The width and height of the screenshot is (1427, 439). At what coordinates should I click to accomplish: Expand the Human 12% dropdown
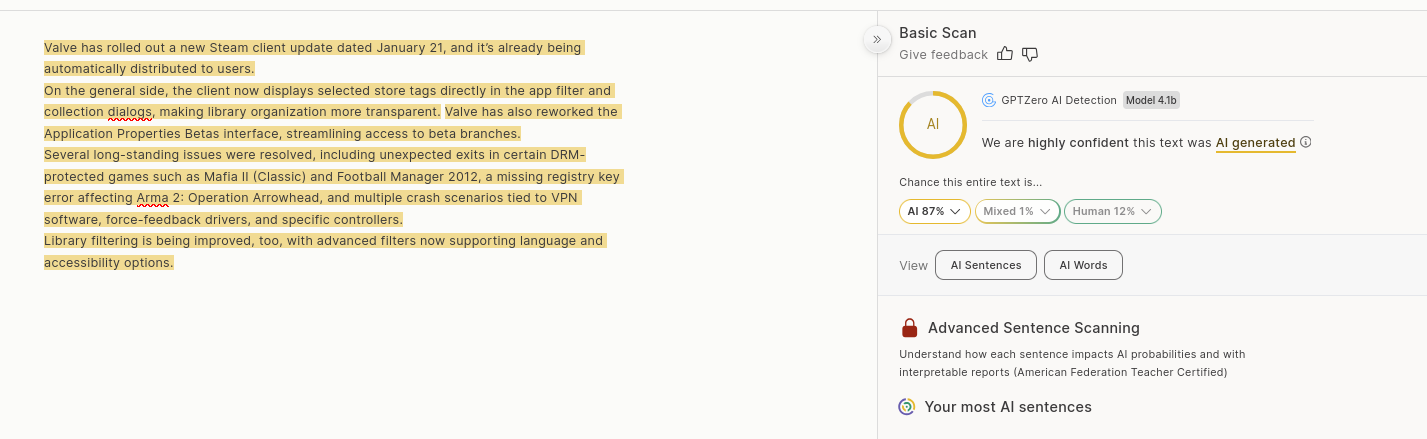click(1112, 211)
